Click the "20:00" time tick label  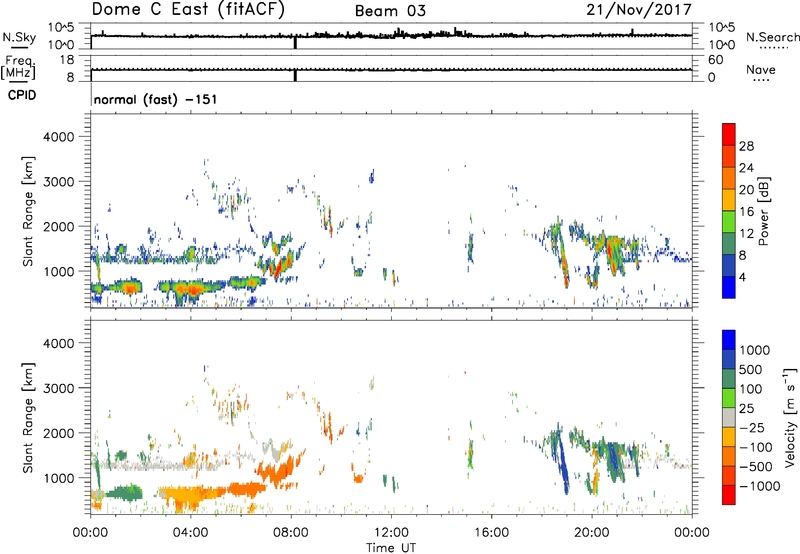click(592, 533)
